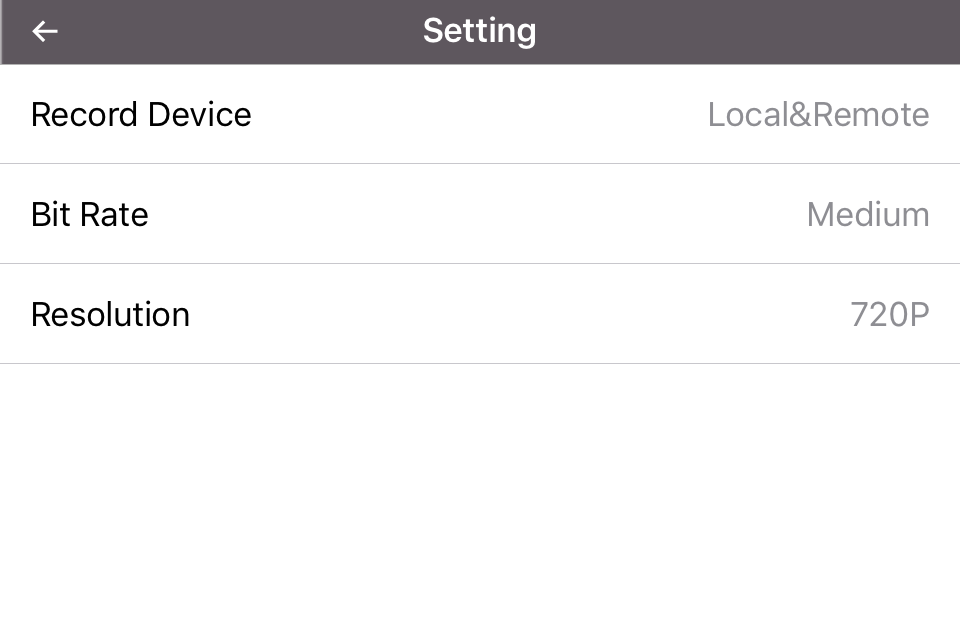This screenshot has width=960, height=640.
Task: Click the blank area below the Resolution row
Action: point(480,502)
